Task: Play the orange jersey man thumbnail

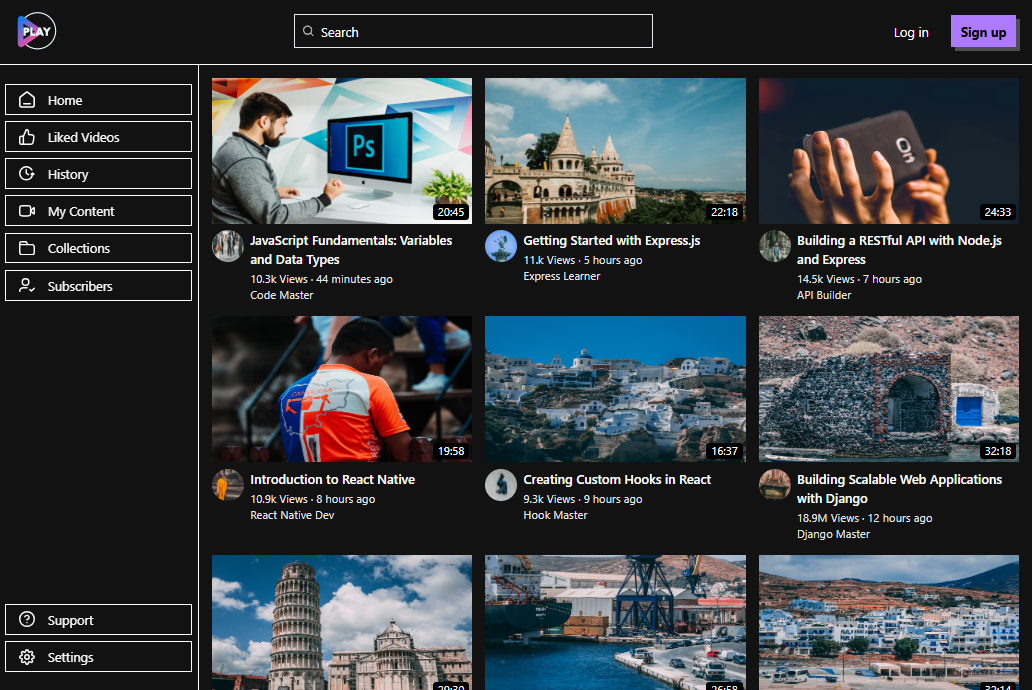Action: [x=342, y=389]
